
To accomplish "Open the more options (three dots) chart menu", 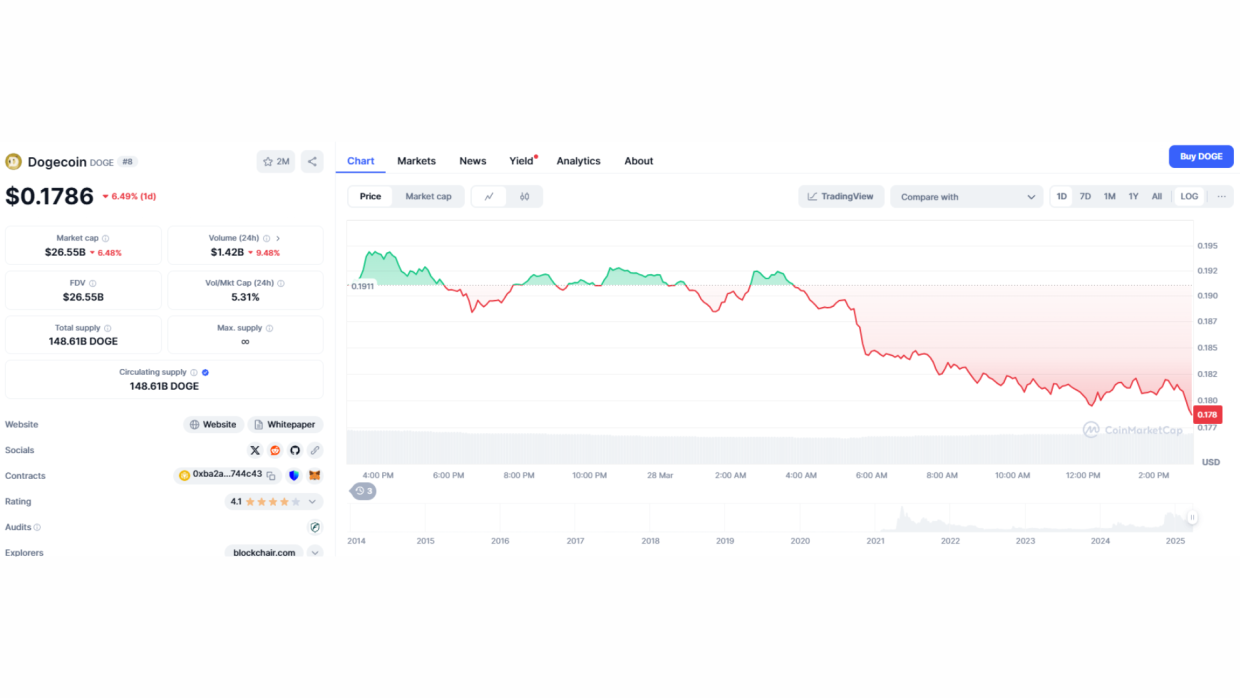I will (1221, 197).
